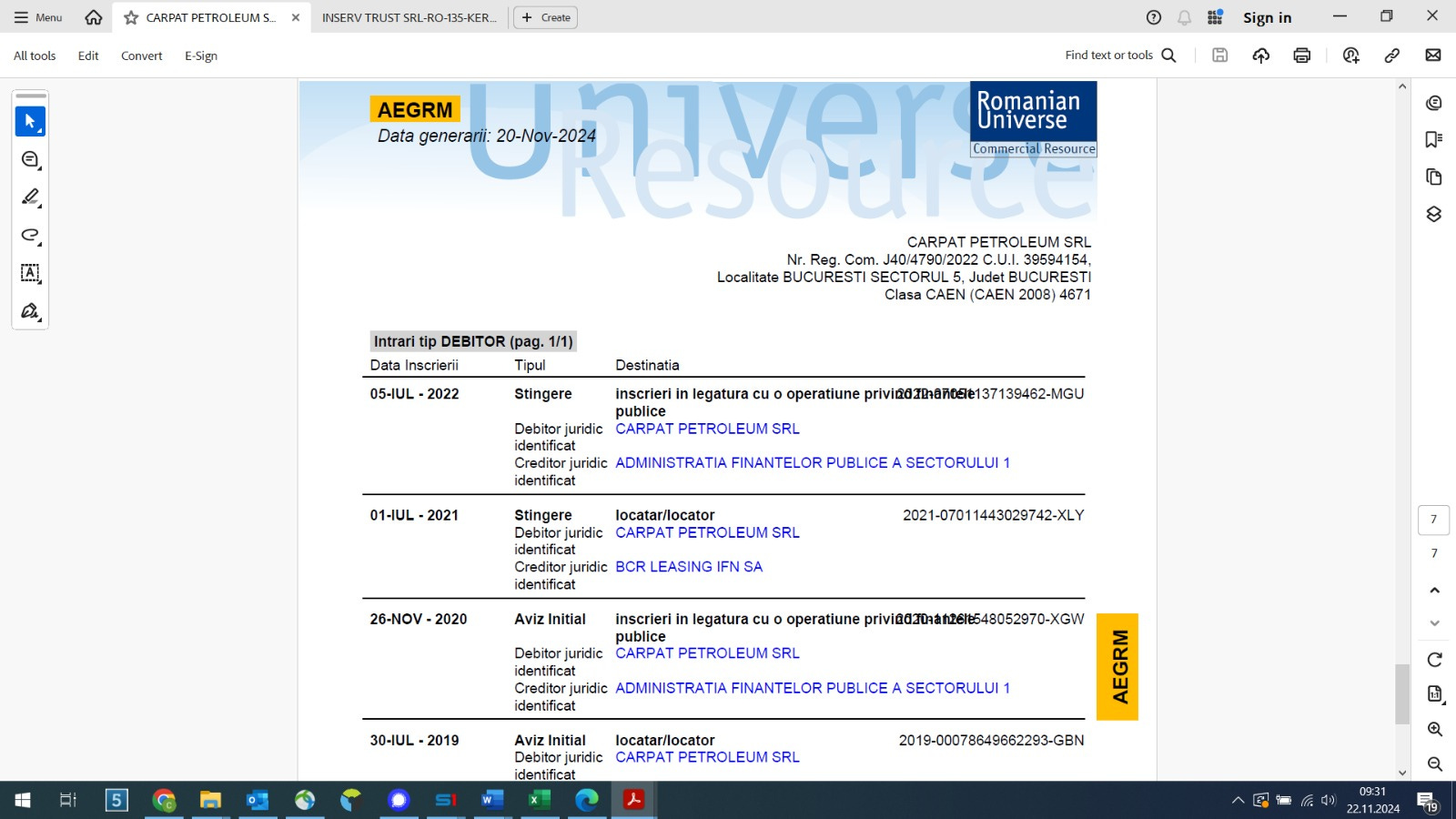
Task: Open CARPAT PETROLEUM SRL link under 05-IUL-2022
Action: coord(707,429)
